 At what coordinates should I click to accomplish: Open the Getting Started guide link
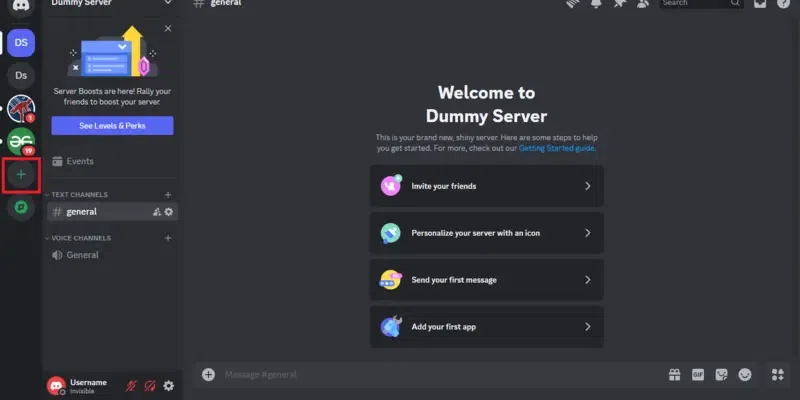pyautogui.click(x=557, y=148)
